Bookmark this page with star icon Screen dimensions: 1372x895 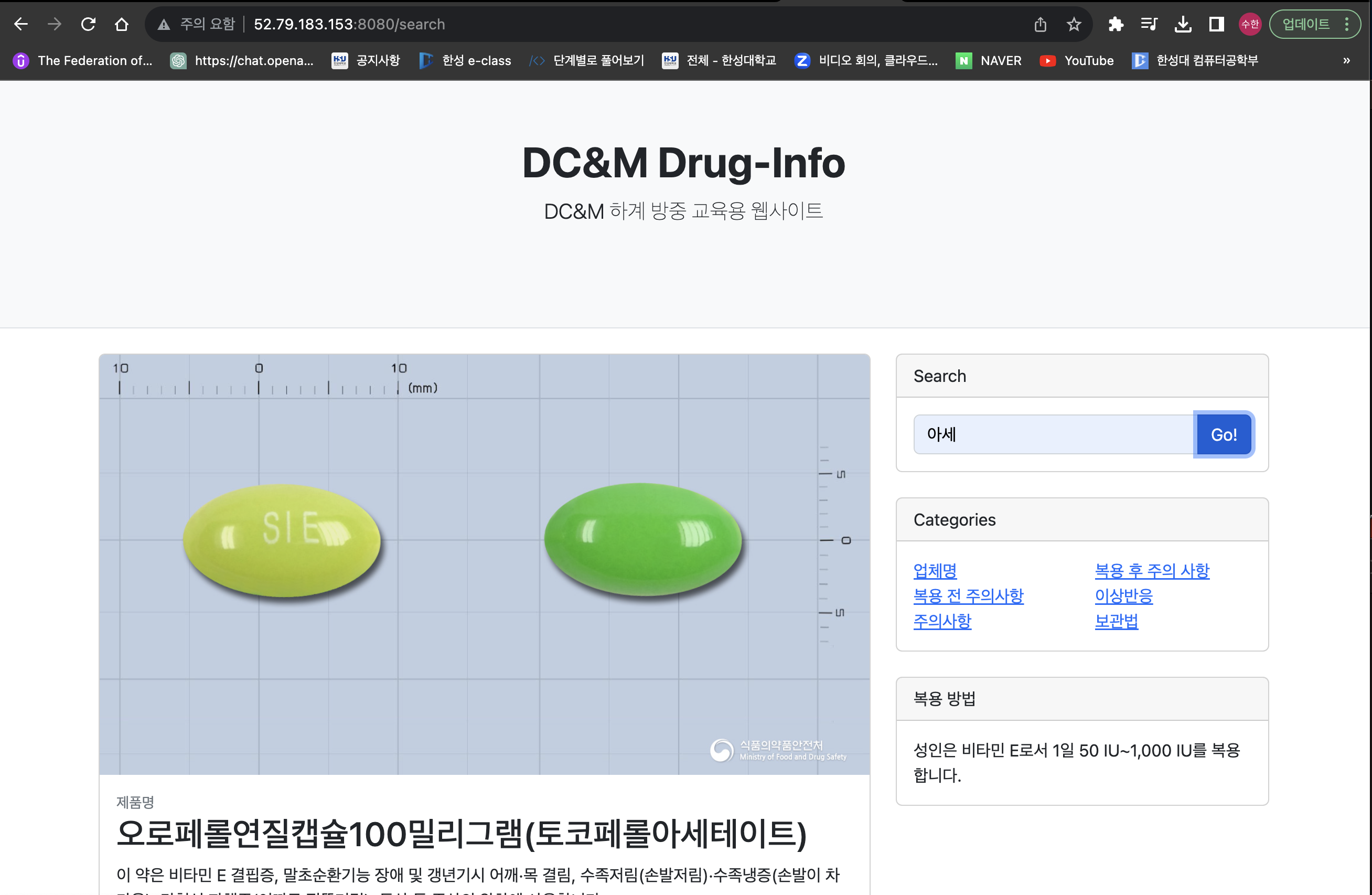pyautogui.click(x=1074, y=24)
